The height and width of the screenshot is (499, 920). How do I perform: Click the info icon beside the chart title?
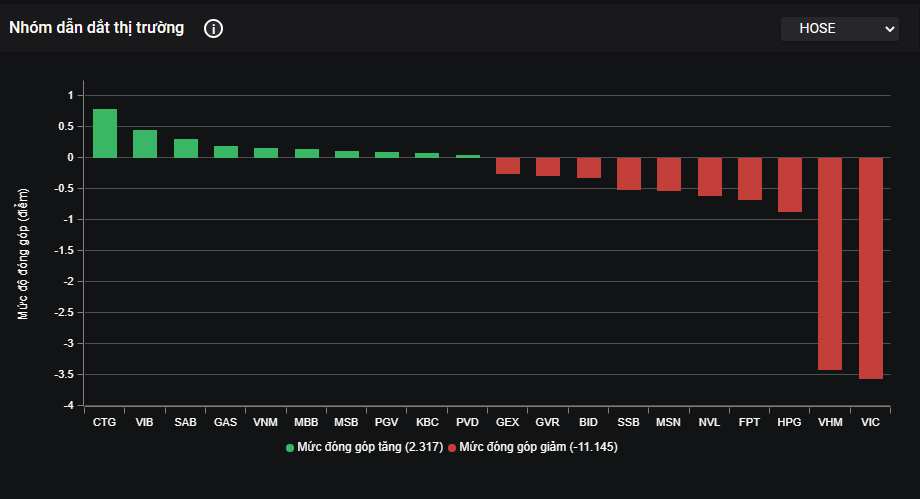pos(213,28)
